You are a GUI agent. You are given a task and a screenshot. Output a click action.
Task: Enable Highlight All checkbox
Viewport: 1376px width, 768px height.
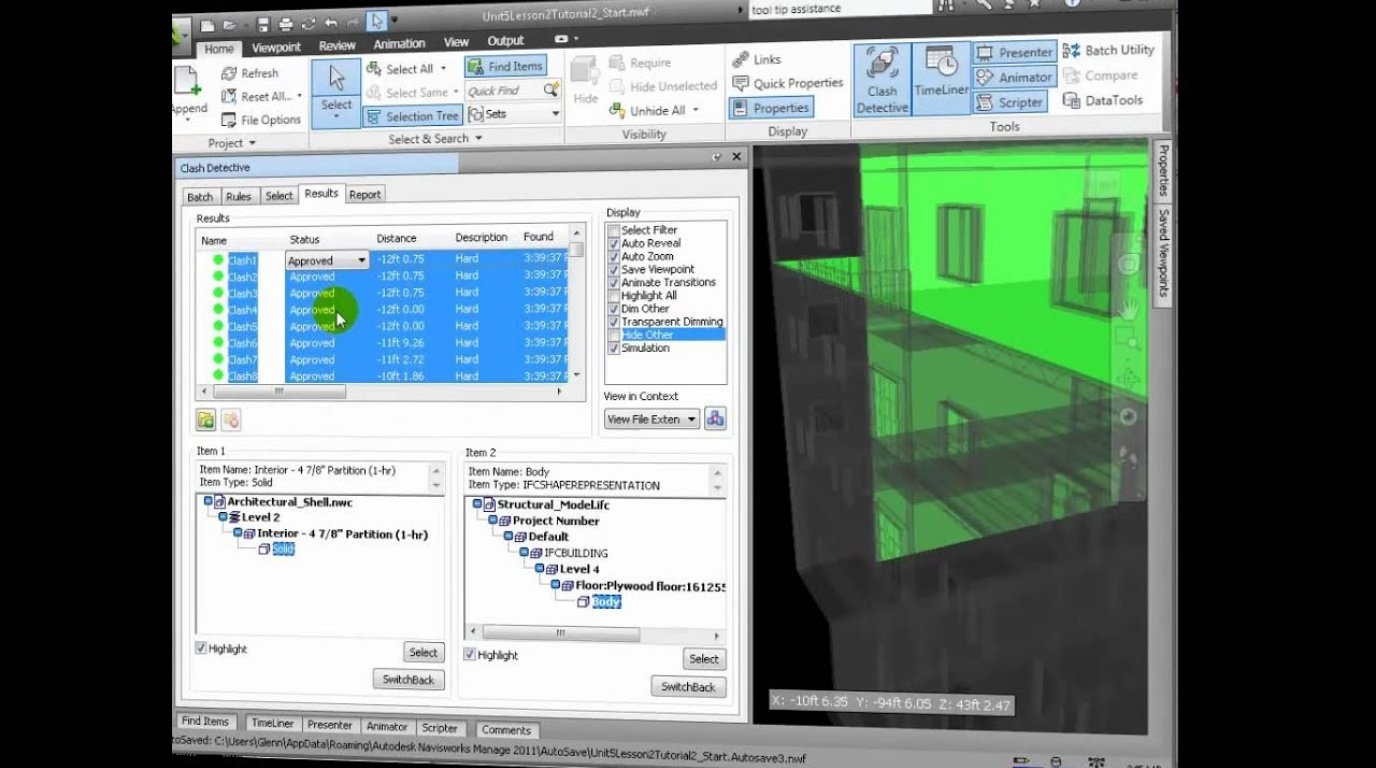coord(614,296)
